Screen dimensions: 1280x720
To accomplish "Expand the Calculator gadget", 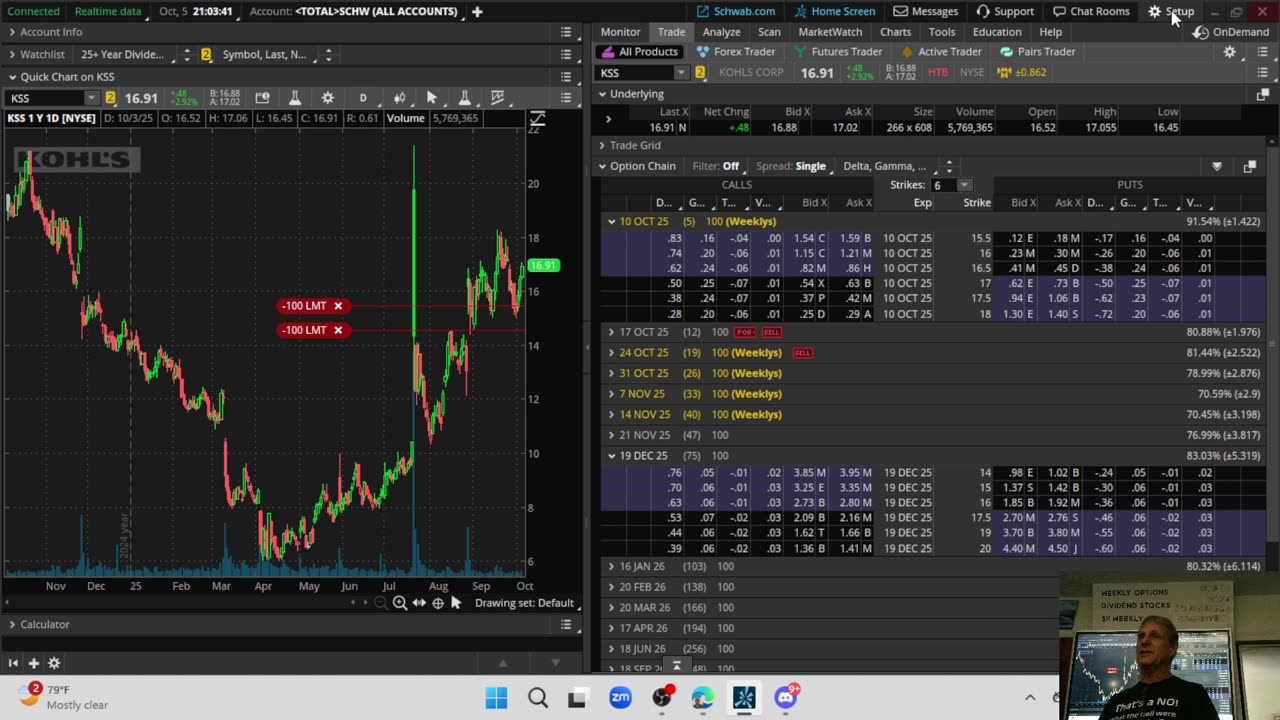I will [x=12, y=624].
